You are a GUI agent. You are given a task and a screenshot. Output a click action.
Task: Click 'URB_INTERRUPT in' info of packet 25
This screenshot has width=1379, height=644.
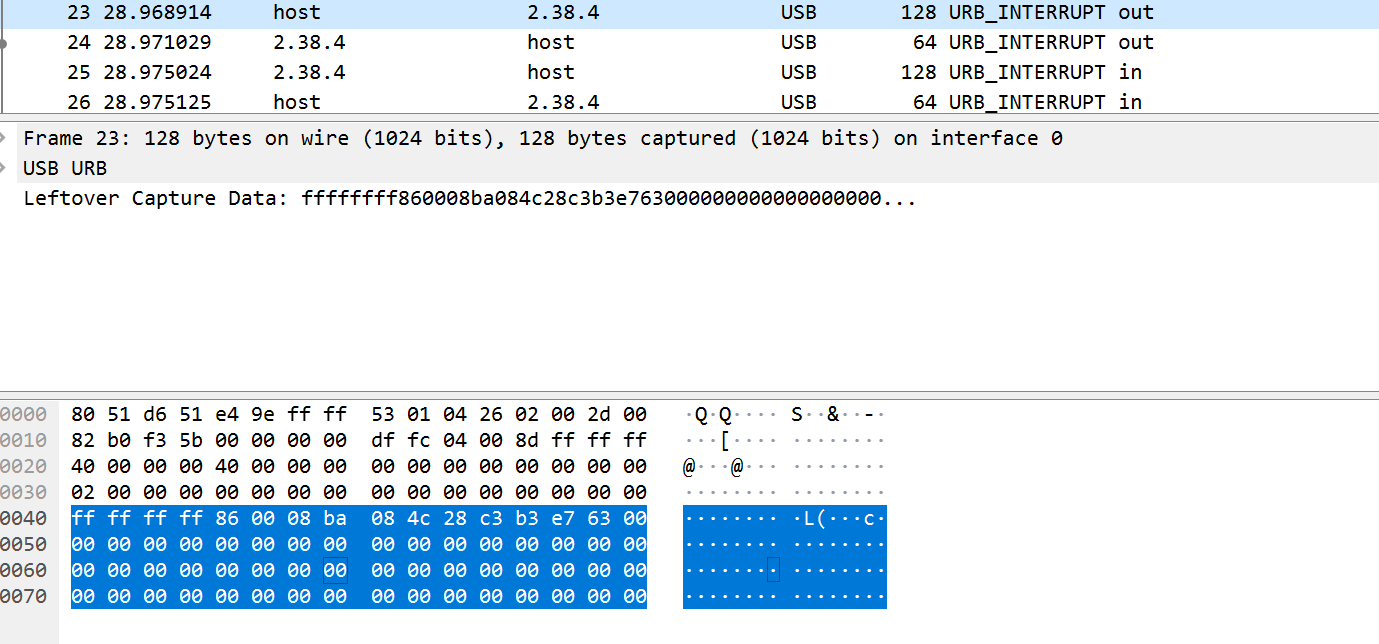[x=1045, y=72]
